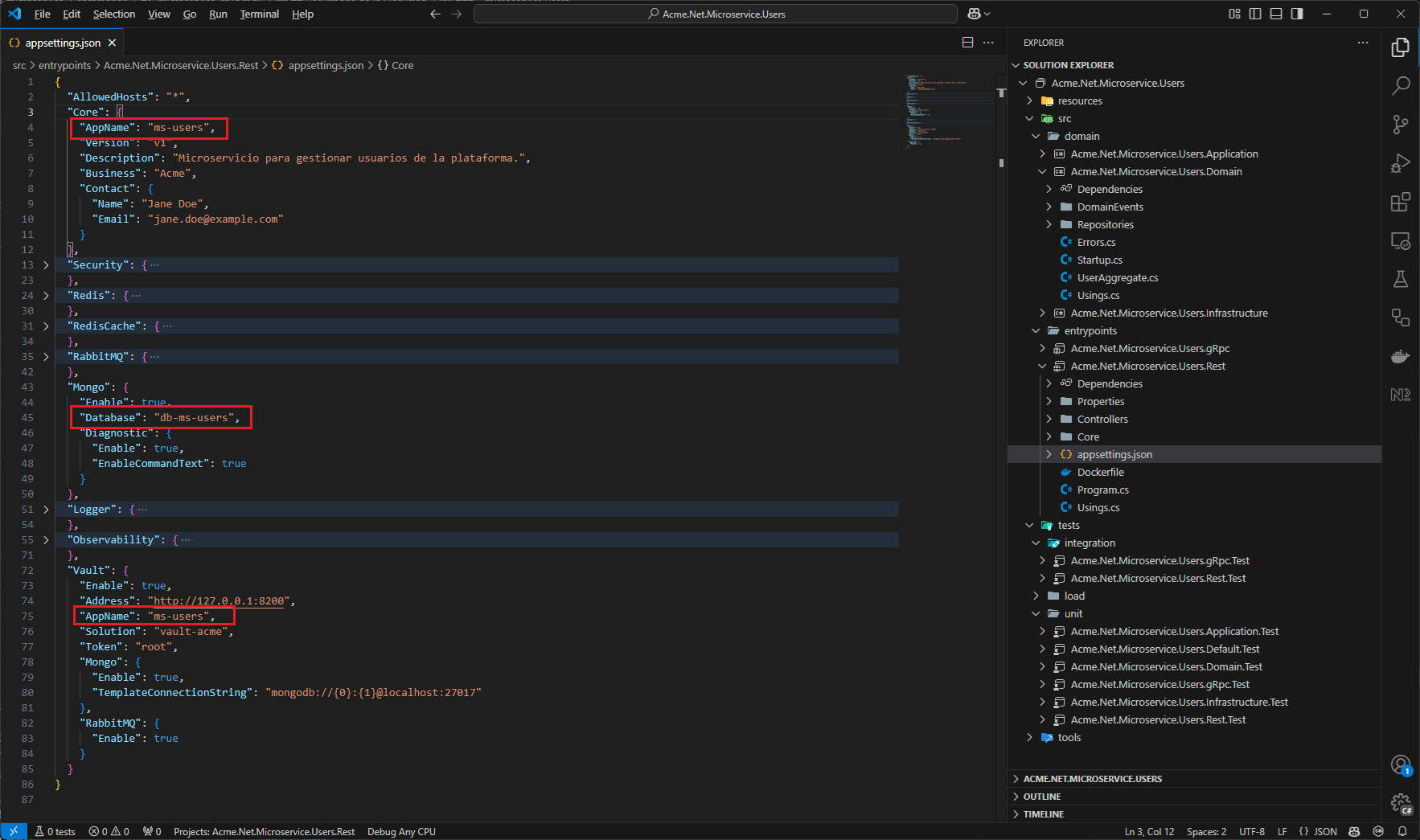Open the Remote Explorer view
The width and height of the screenshot is (1420, 840).
coord(1400,240)
